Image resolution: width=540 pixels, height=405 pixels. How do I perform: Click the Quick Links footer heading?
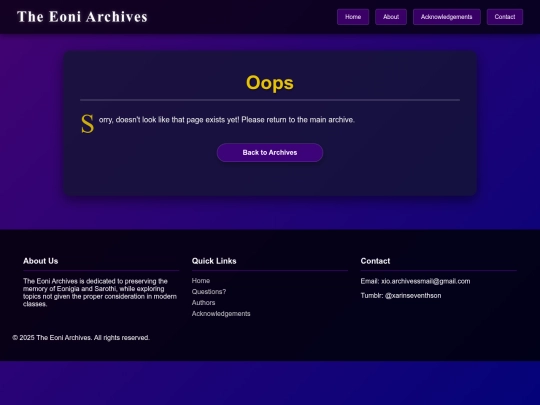(214, 261)
